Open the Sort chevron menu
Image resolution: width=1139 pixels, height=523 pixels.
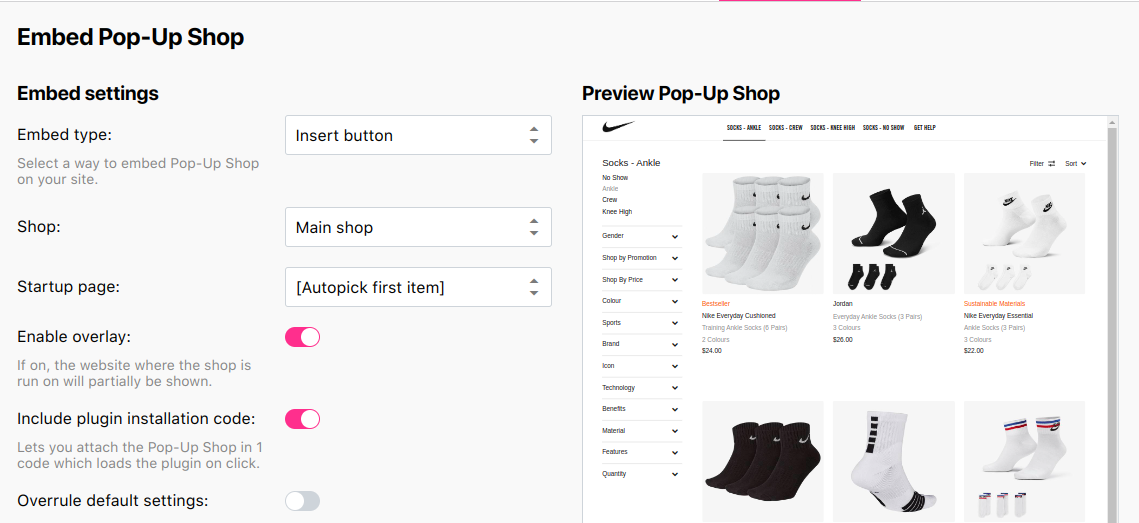(1084, 163)
